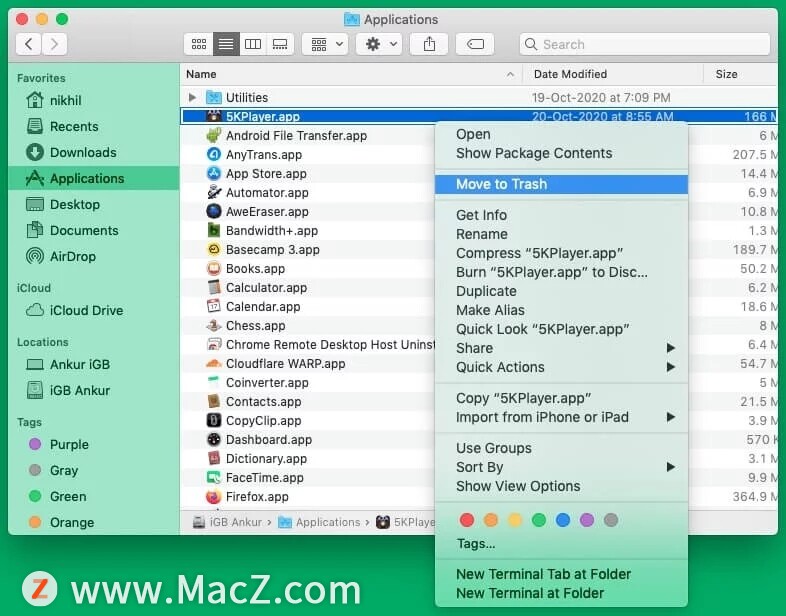This screenshot has height=616, width=786.
Task: Select the Utilities folder row
Action: (479, 97)
